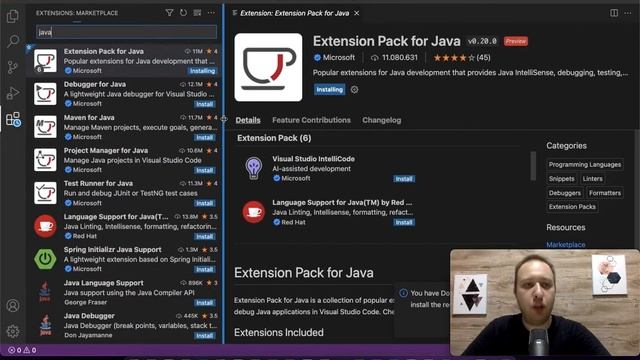Image resolution: width=640 pixels, height=360 pixels.
Task: Install Project Manager for Java
Action: [x=204, y=170]
